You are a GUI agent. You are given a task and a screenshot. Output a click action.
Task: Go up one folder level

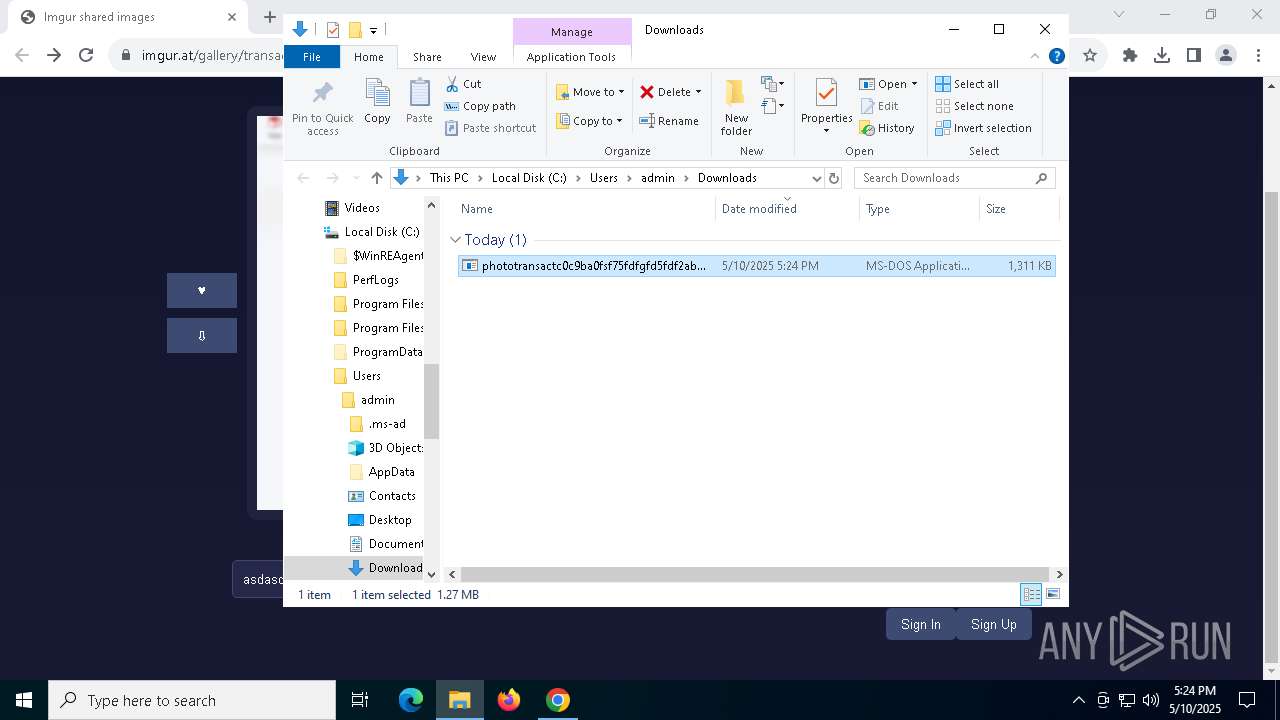(x=376, y=178)
